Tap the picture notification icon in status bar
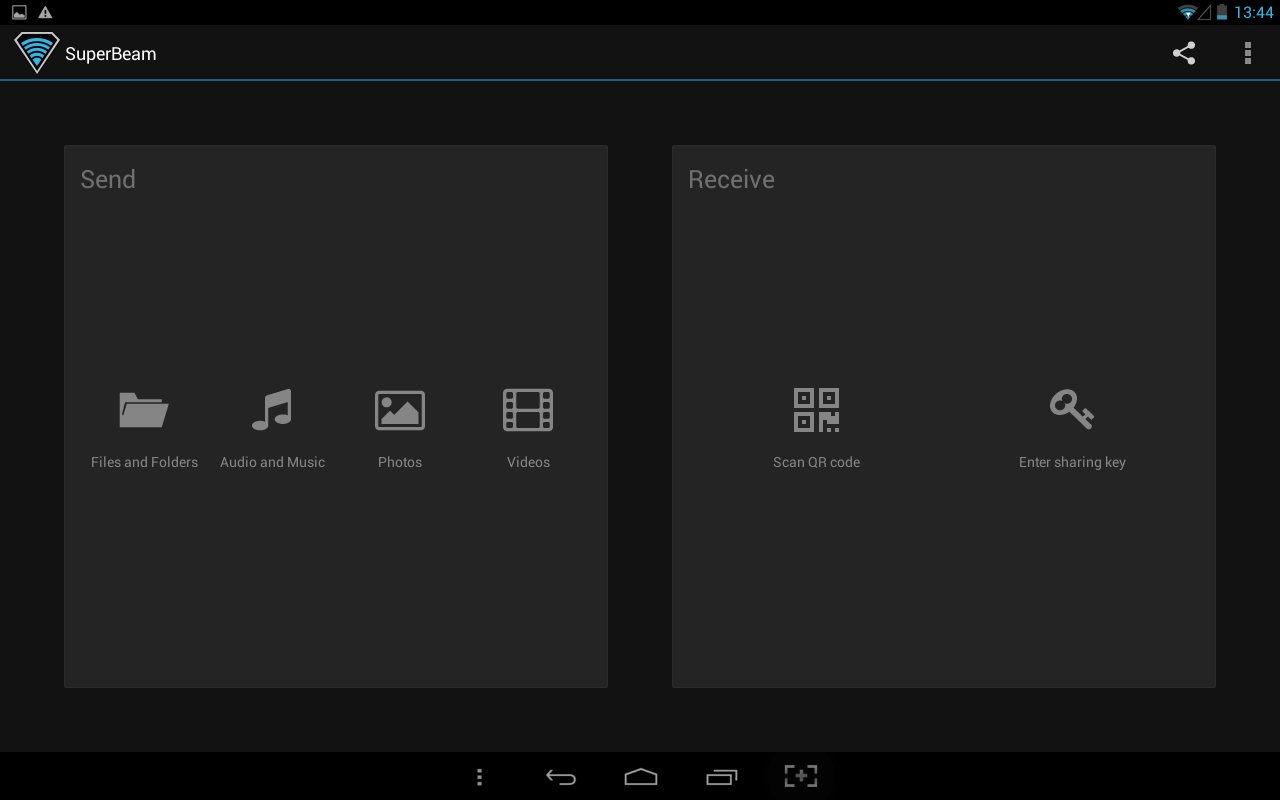The height and width of the screenshot is (800, 1280). [19, 12]
